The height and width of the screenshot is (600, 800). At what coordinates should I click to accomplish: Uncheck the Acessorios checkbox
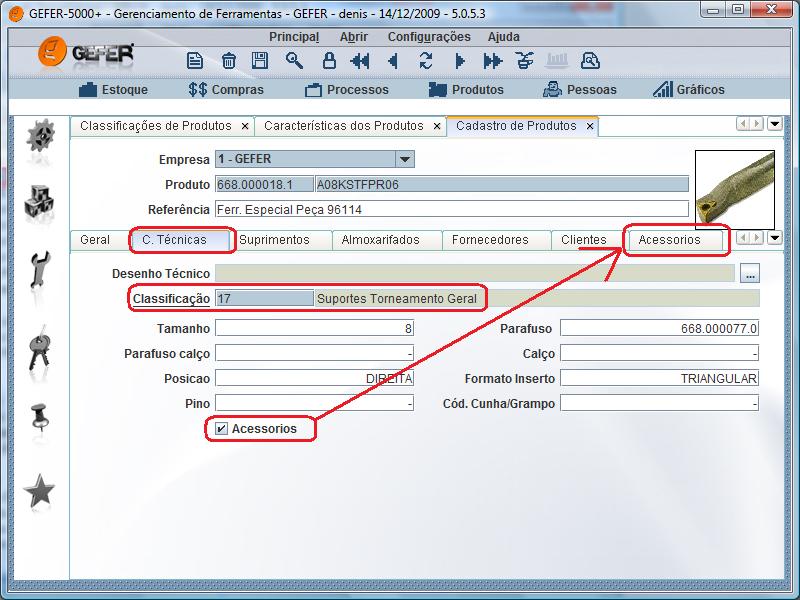point(221,429)
